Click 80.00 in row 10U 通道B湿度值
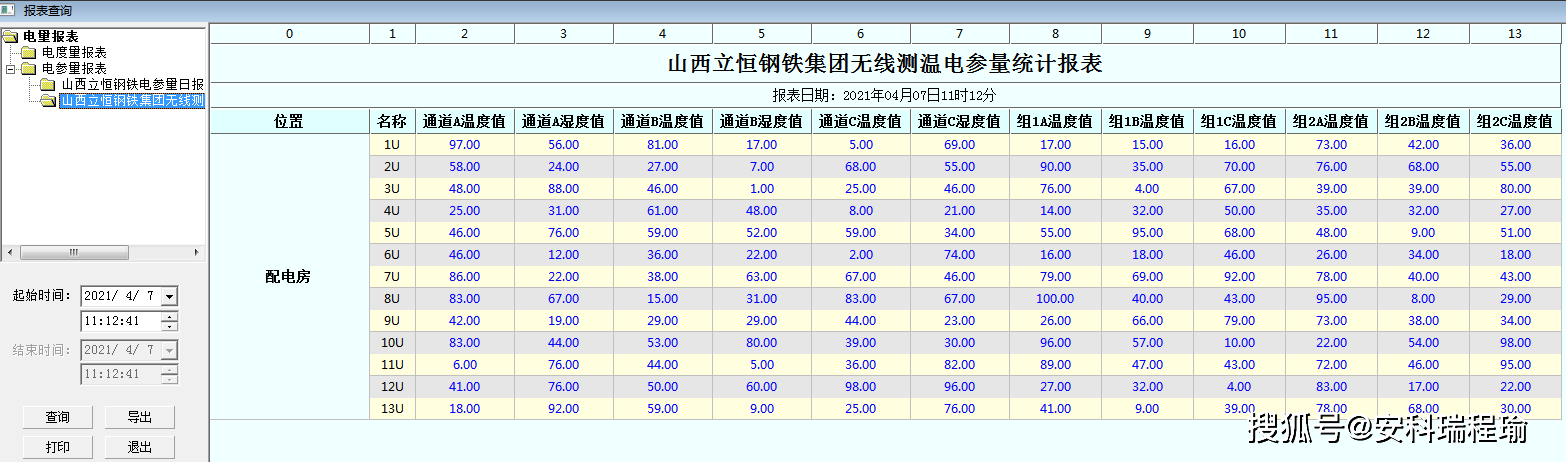 762,343
